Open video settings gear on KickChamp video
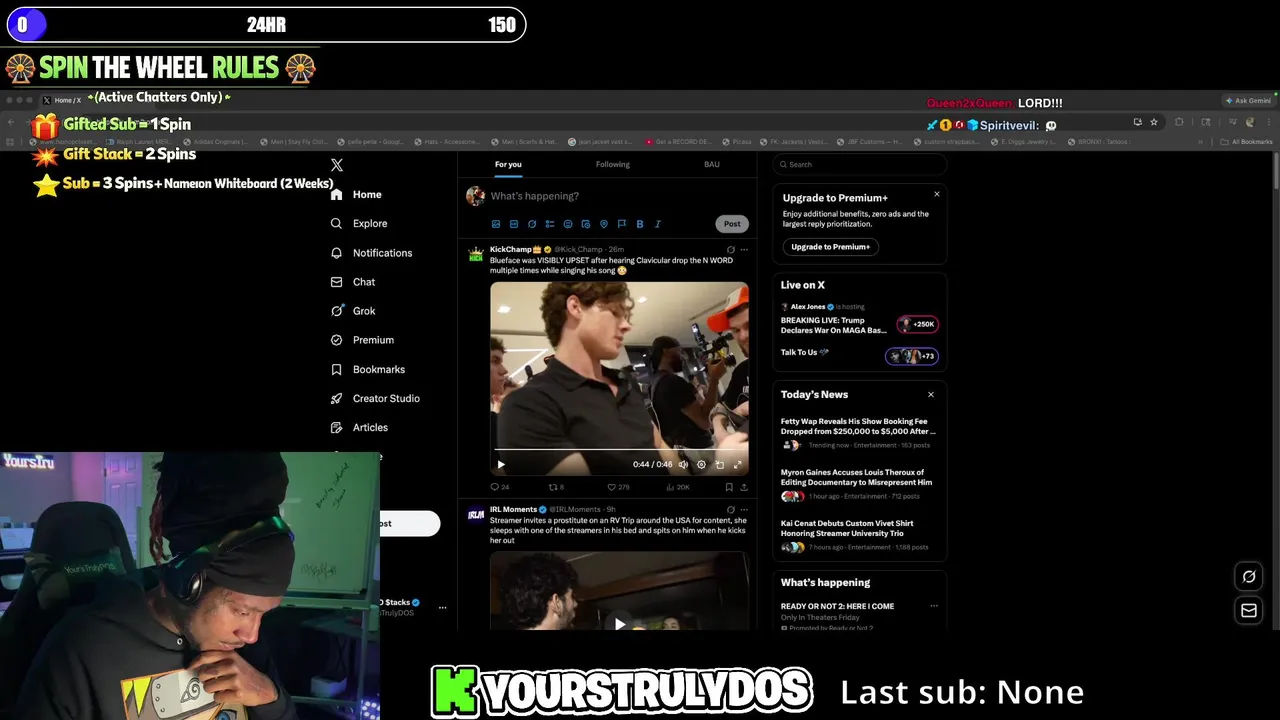Viewport: 1280px width, 720px height. pyautogui.click(x=701, y=464)
